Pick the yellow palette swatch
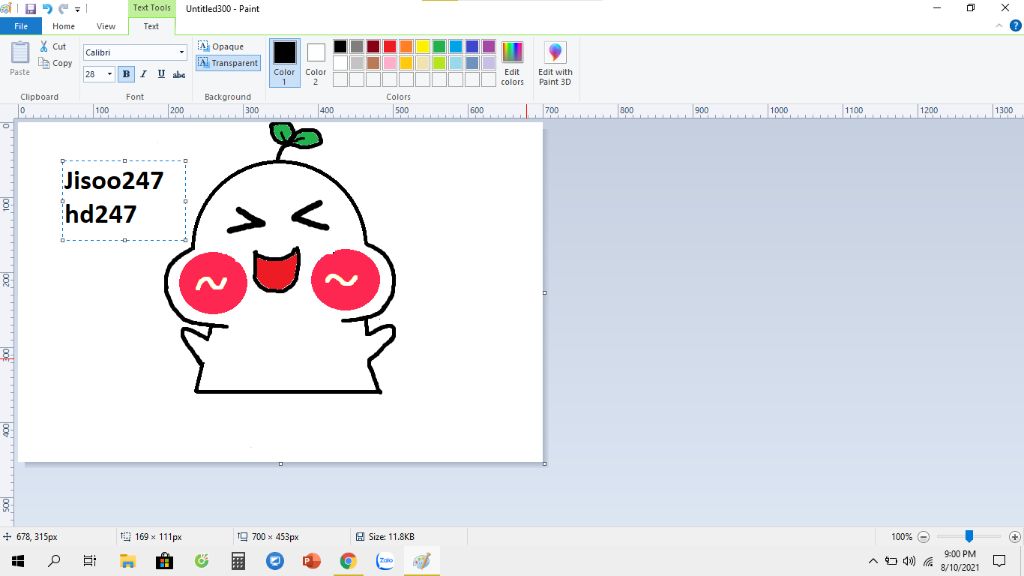The image size is (1024, 576). point(423,46)
